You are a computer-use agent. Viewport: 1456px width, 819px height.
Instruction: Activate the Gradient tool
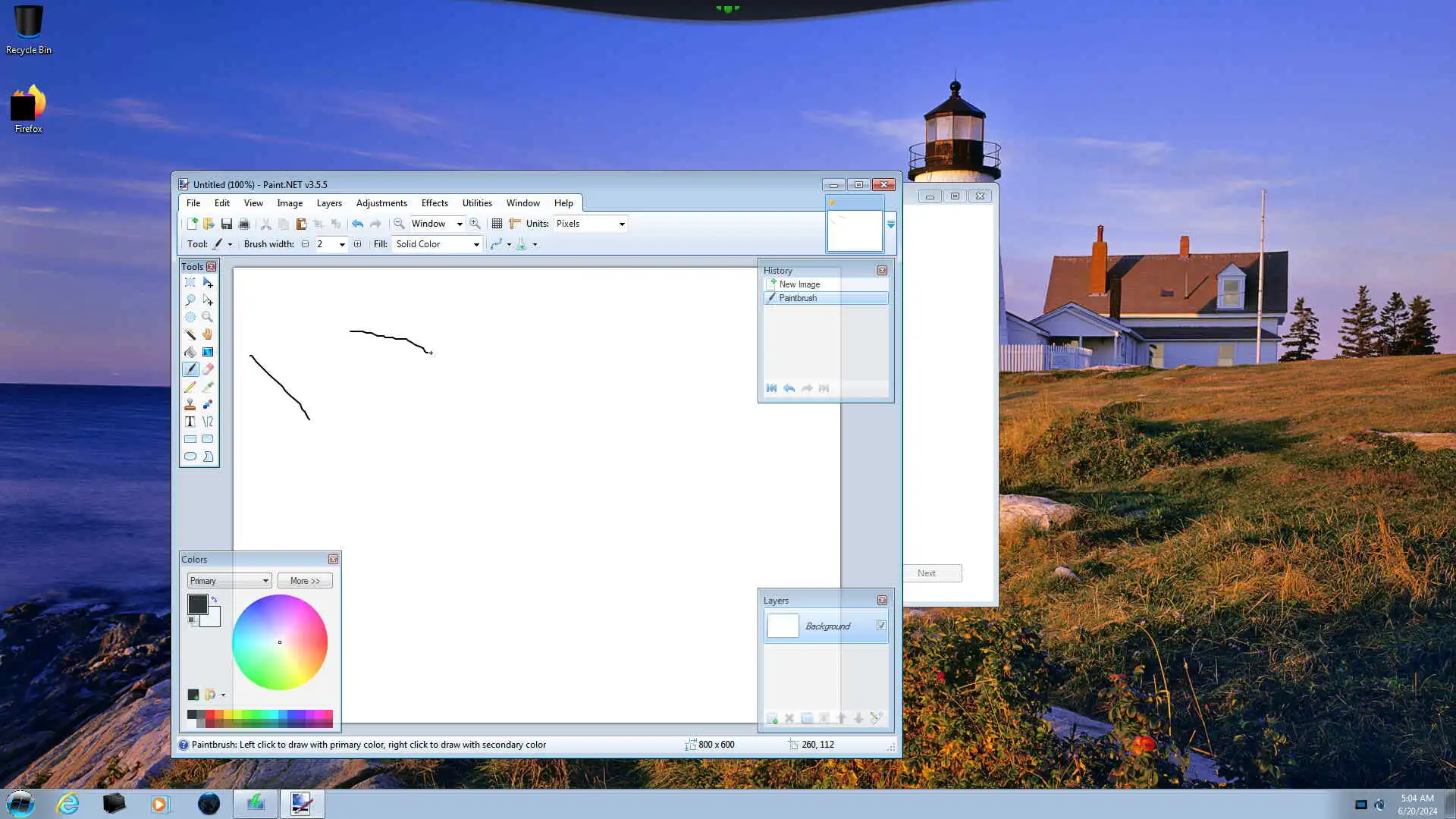click(208, 352)
